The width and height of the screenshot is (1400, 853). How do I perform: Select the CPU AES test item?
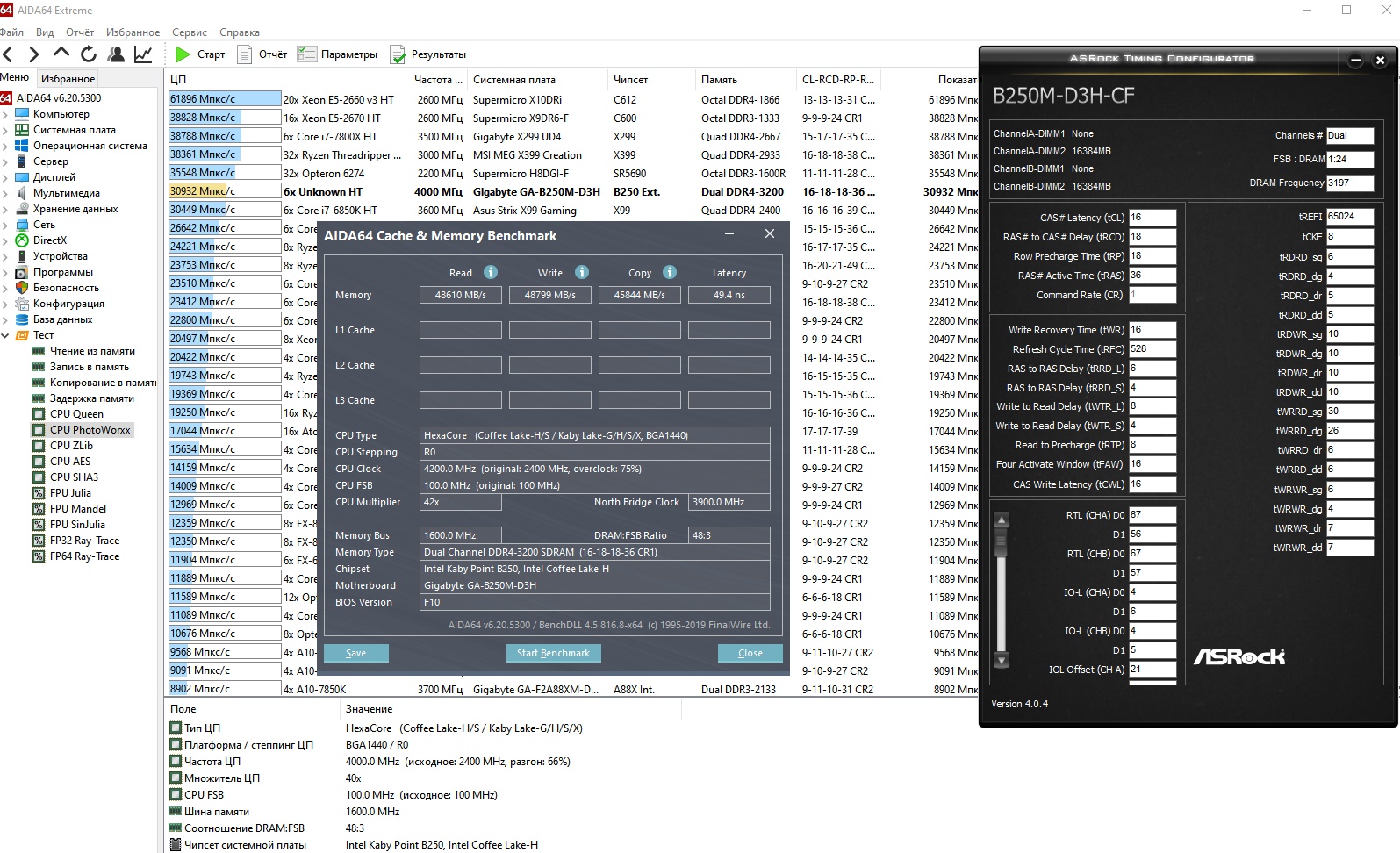point(70,462)
